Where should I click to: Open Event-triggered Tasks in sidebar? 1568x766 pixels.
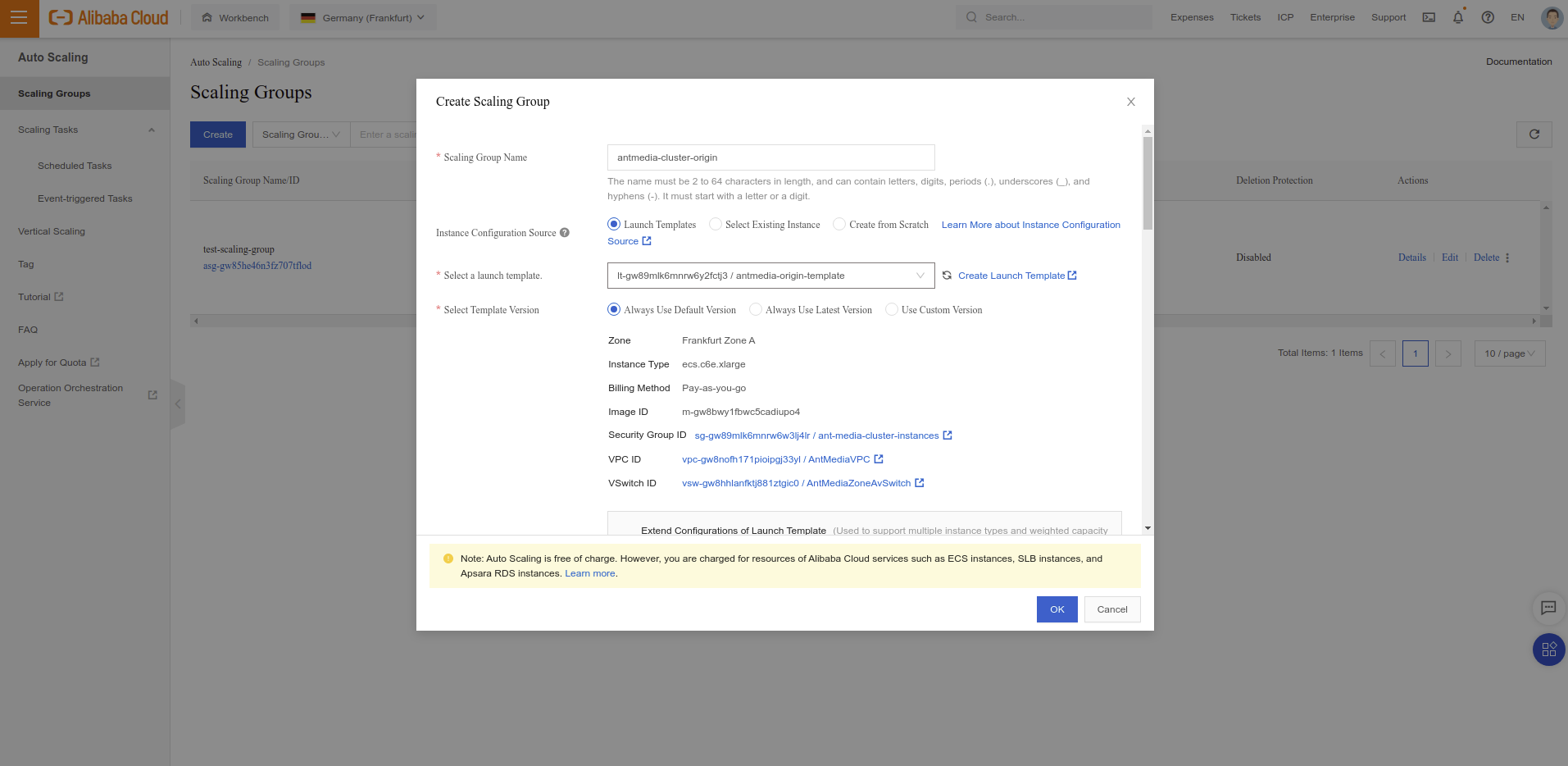point(85,198)
